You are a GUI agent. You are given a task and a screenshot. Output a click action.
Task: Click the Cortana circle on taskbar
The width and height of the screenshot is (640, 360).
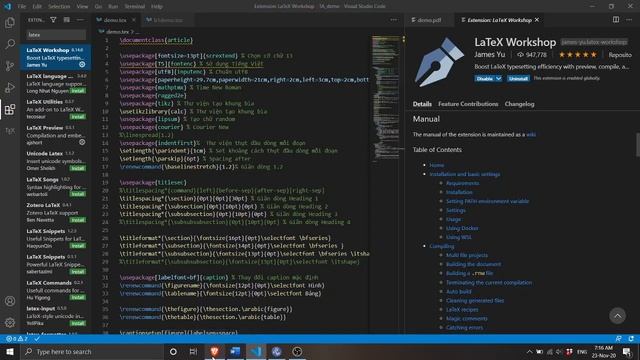[x=173, y=351]
